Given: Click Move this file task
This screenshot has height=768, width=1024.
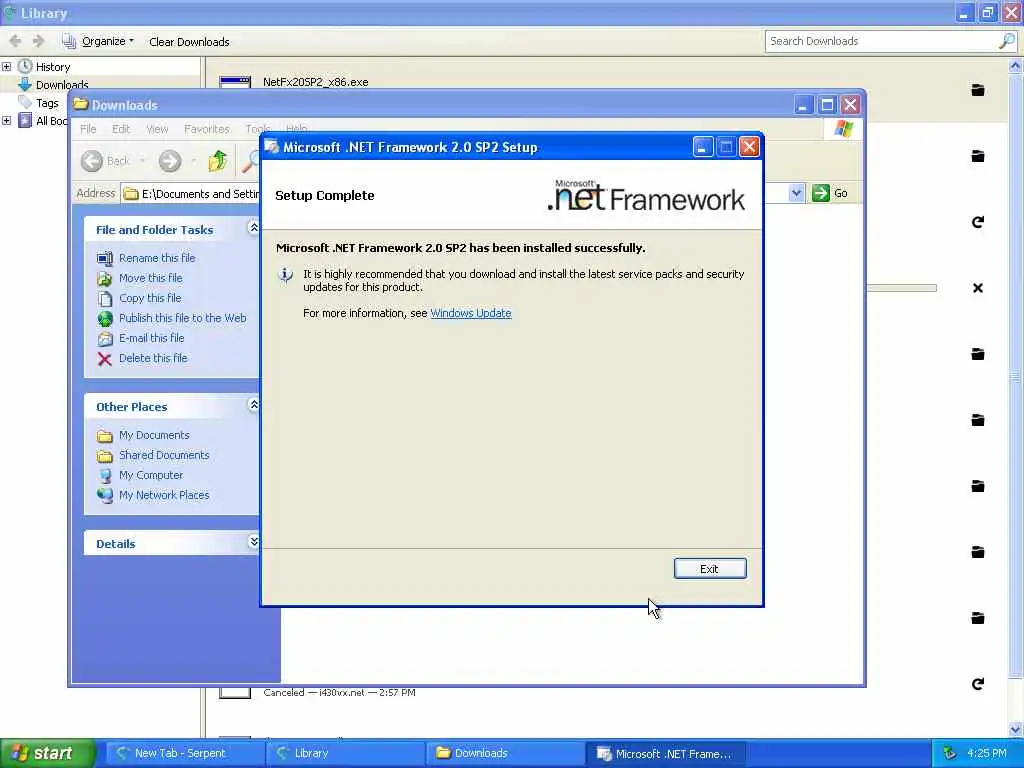Looking at the screenshot, I should click(150, 278).
